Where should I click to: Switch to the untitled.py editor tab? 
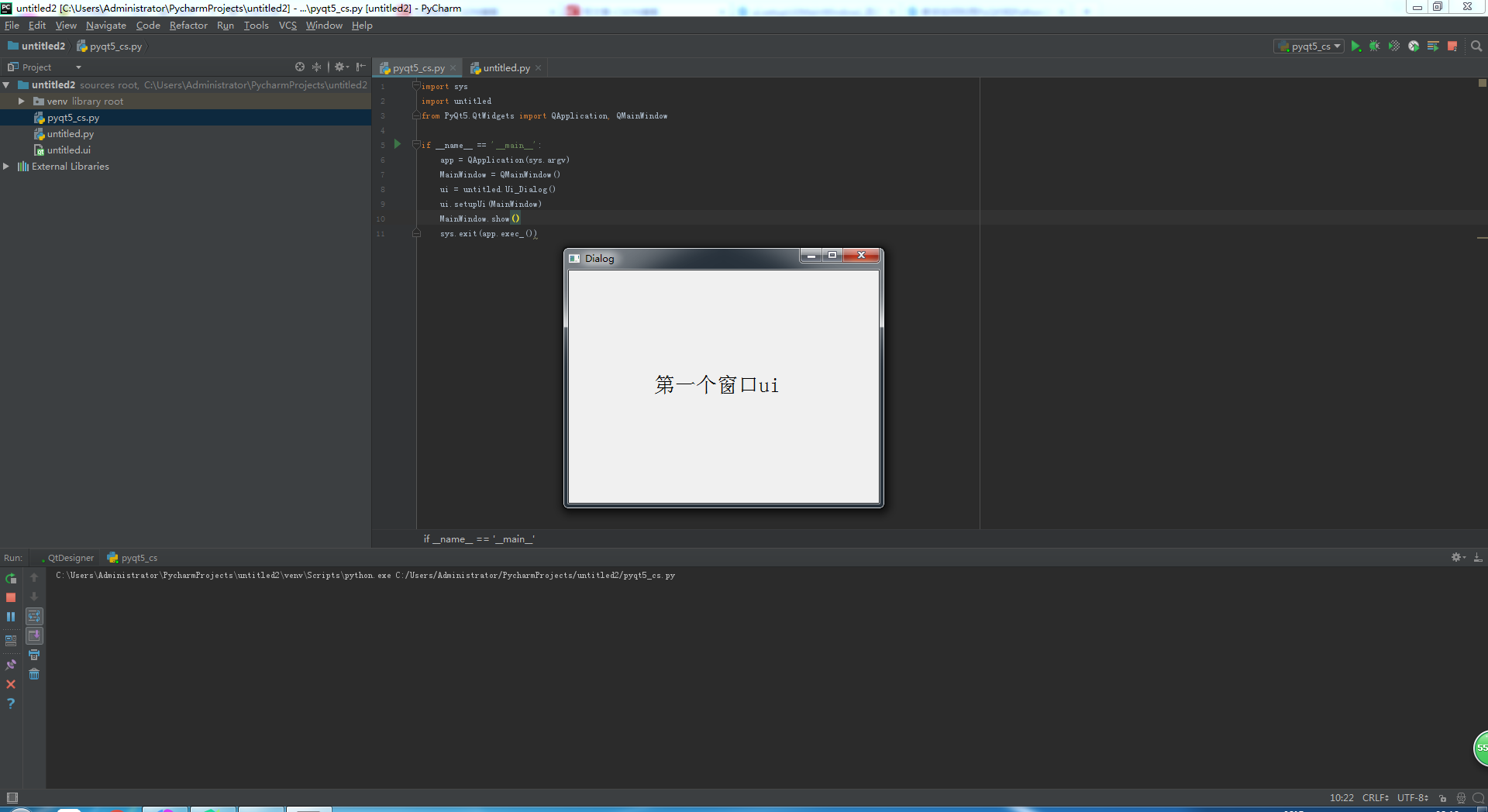pos(506,68)
